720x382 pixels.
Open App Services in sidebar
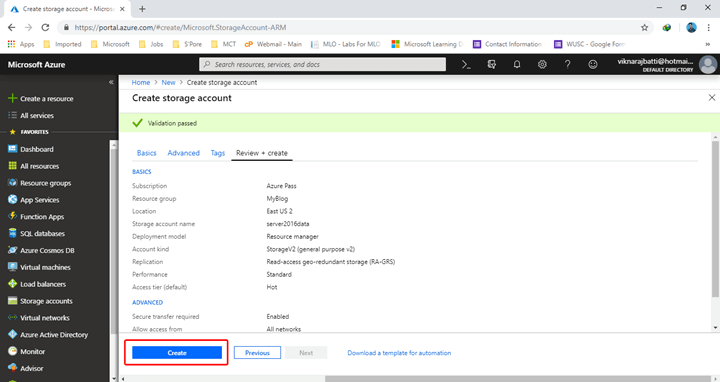34,200
